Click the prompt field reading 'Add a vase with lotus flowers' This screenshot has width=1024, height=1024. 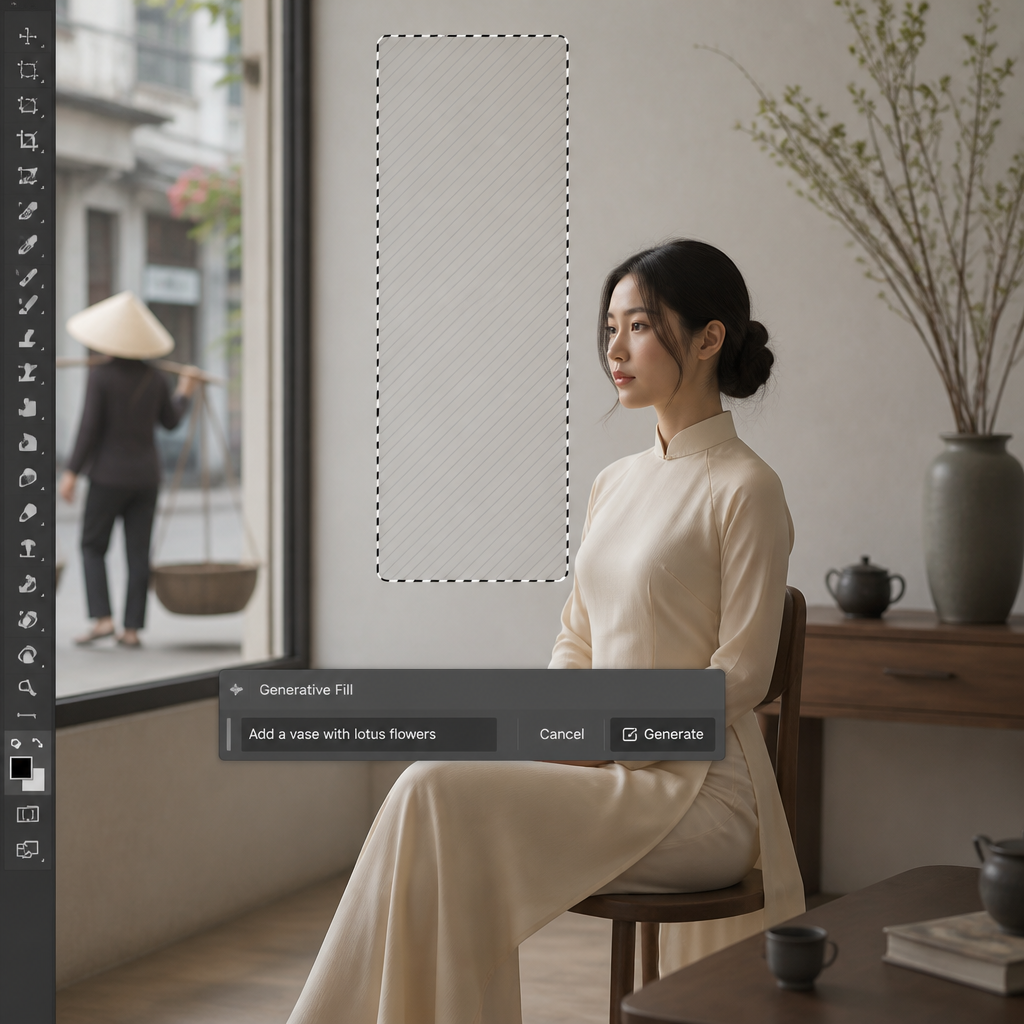coord(369,734)
